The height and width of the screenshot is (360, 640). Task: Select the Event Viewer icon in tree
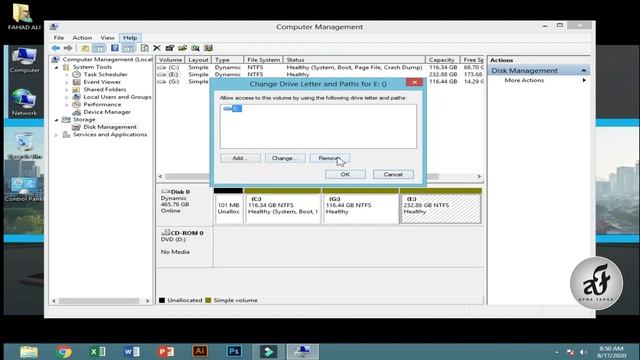[76, 82]
